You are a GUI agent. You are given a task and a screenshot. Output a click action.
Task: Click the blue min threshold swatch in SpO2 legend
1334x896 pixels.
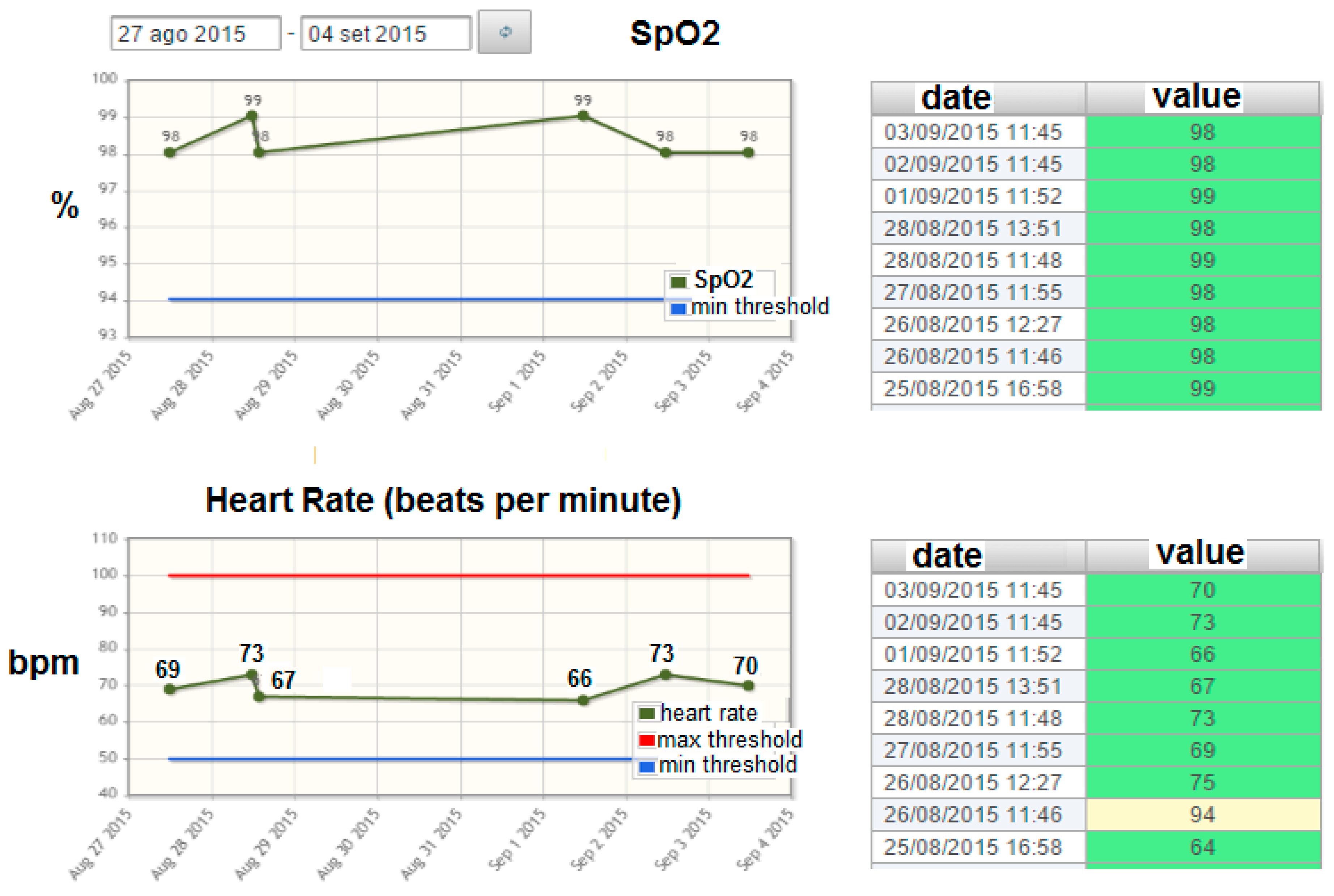tap(678, 309)
